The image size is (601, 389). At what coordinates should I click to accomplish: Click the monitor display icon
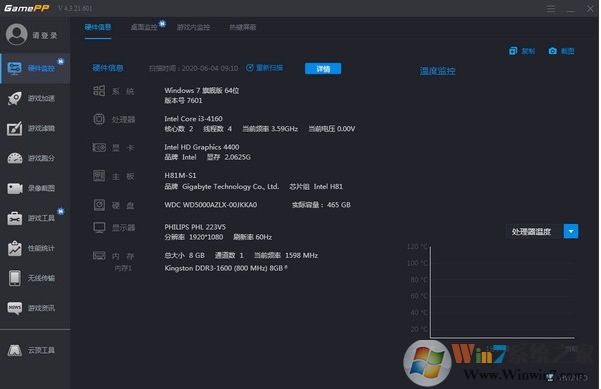pyautogui.click(x=99, y=227)
